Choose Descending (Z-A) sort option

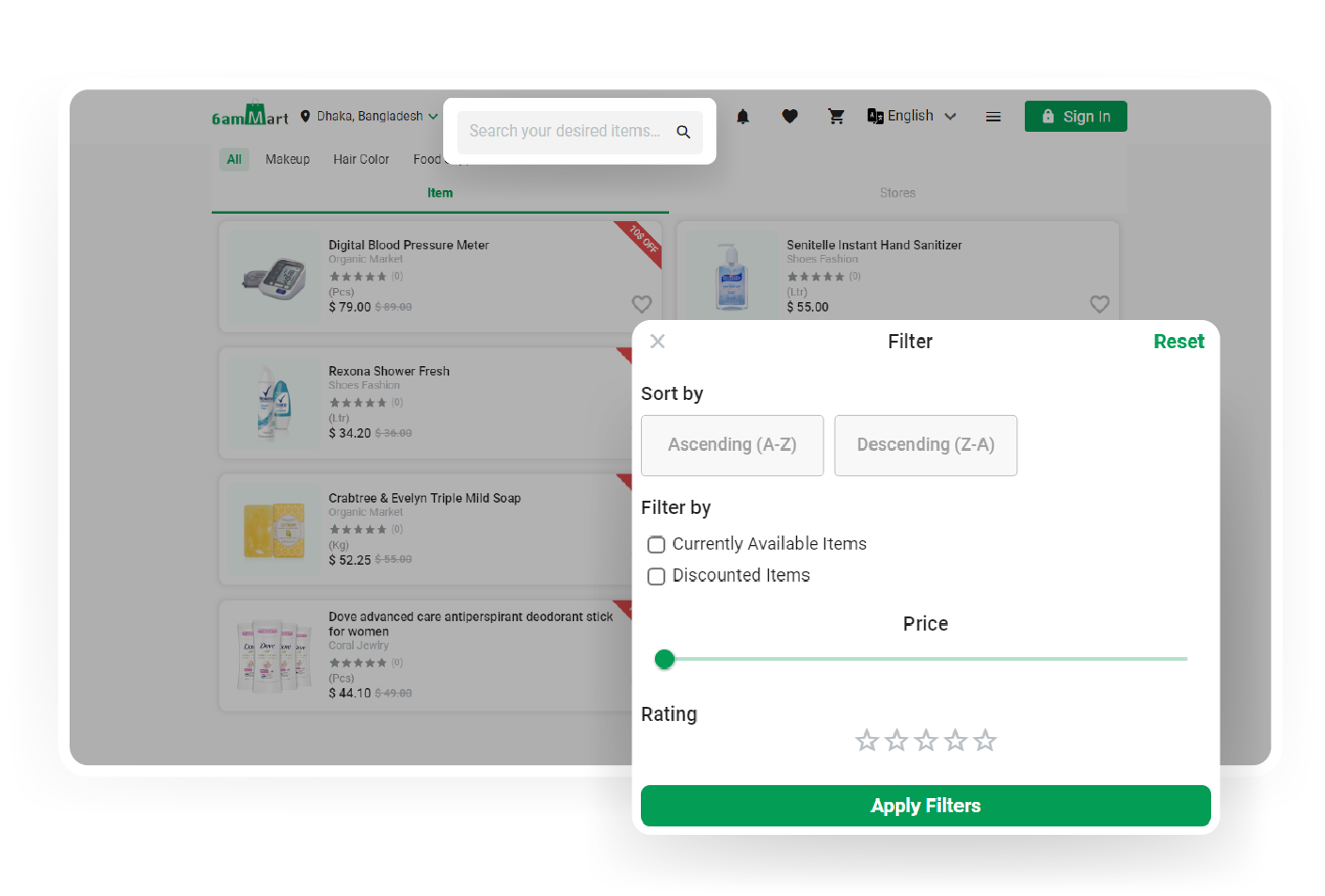[925, 445]
